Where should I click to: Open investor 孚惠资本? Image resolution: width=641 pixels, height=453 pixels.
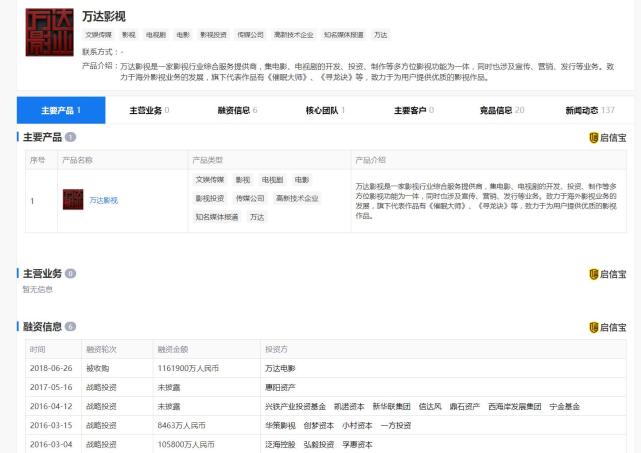pyautogui.click(x=357, y=444)
